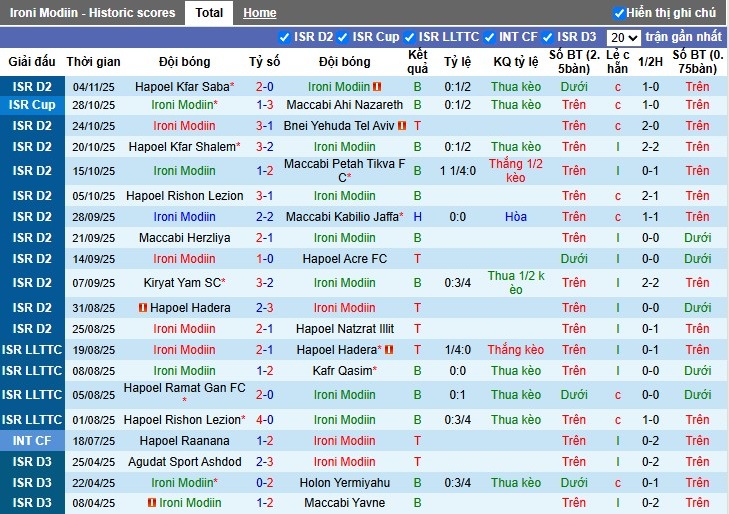Screen dimensions: 729x514
Task: Open the recent matches count dropdown
Action: 623,38
